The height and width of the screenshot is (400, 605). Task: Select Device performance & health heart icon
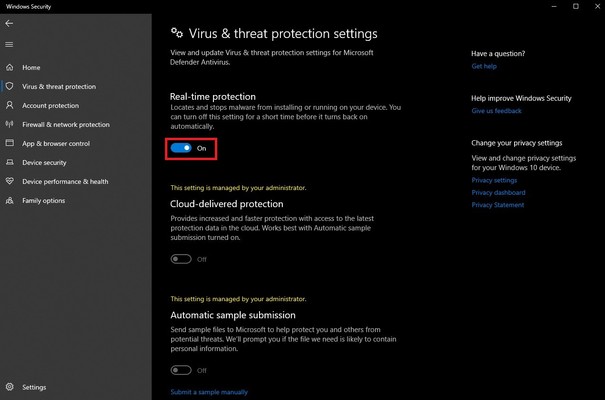pyautogui.click(x=10, y=182)
